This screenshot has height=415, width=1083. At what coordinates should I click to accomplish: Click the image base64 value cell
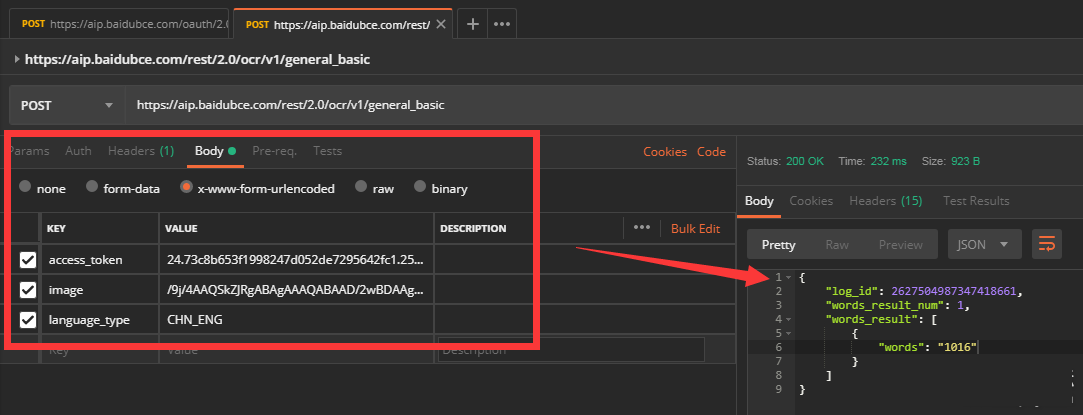point(296,290)
